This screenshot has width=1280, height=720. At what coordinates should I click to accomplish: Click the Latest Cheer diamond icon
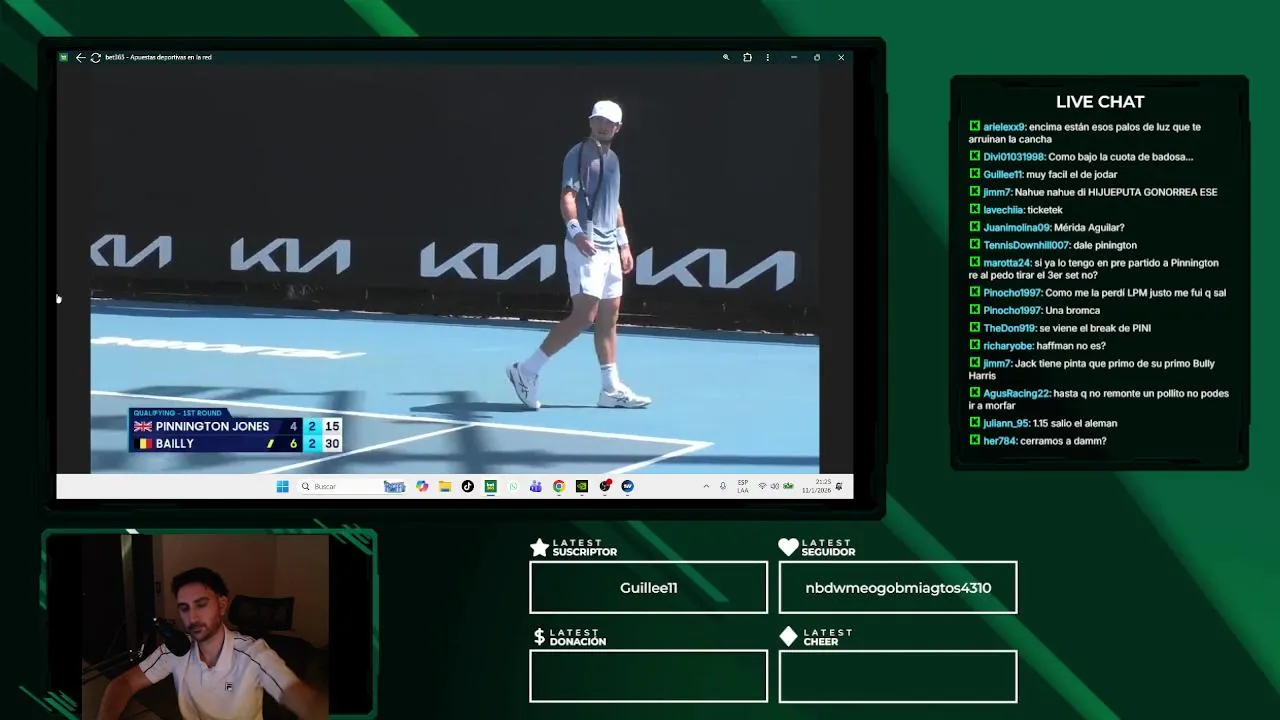(x=788, y=636)
